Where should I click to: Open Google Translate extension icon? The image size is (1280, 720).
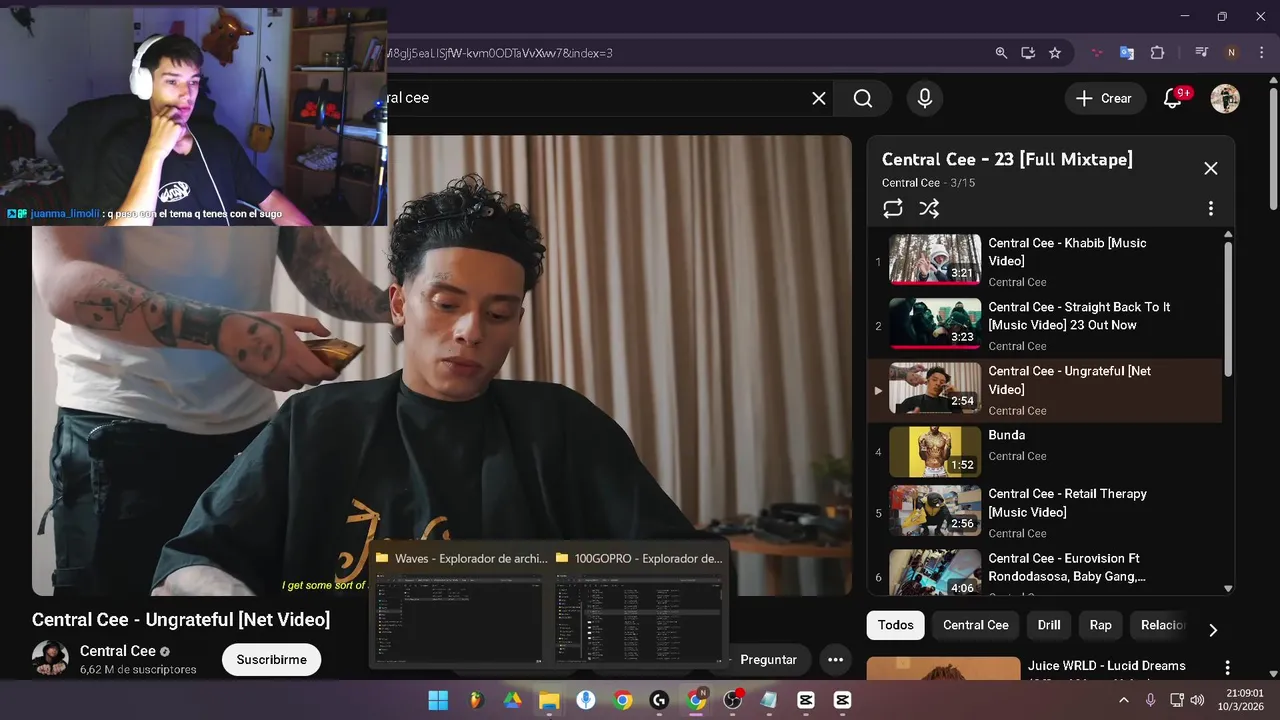[x=1127, y=53]
